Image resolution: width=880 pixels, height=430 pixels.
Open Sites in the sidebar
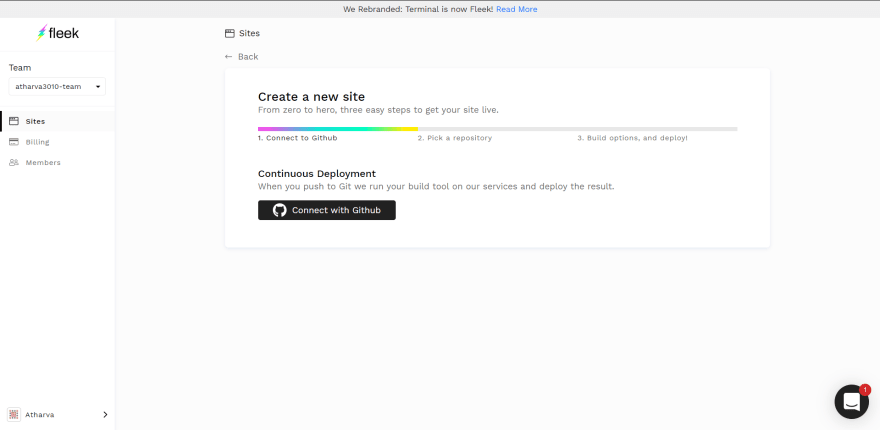(x=57, y=121)
